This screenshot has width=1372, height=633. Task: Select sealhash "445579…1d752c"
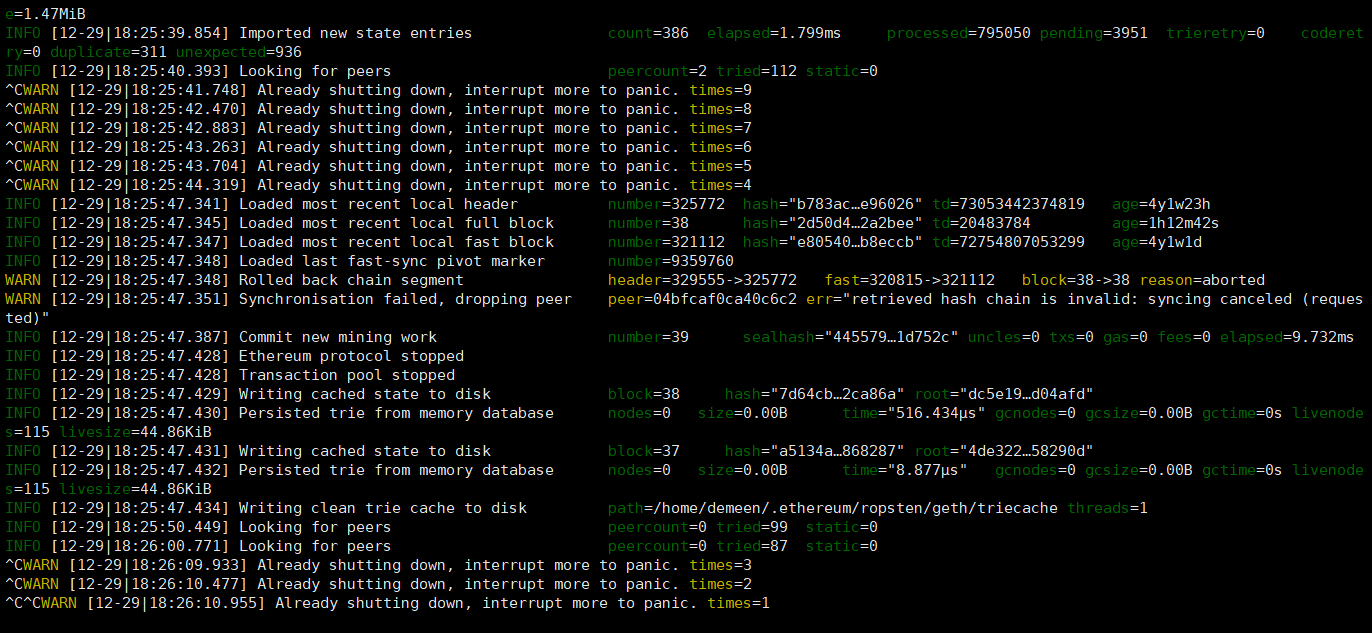[x=851, y=337]
